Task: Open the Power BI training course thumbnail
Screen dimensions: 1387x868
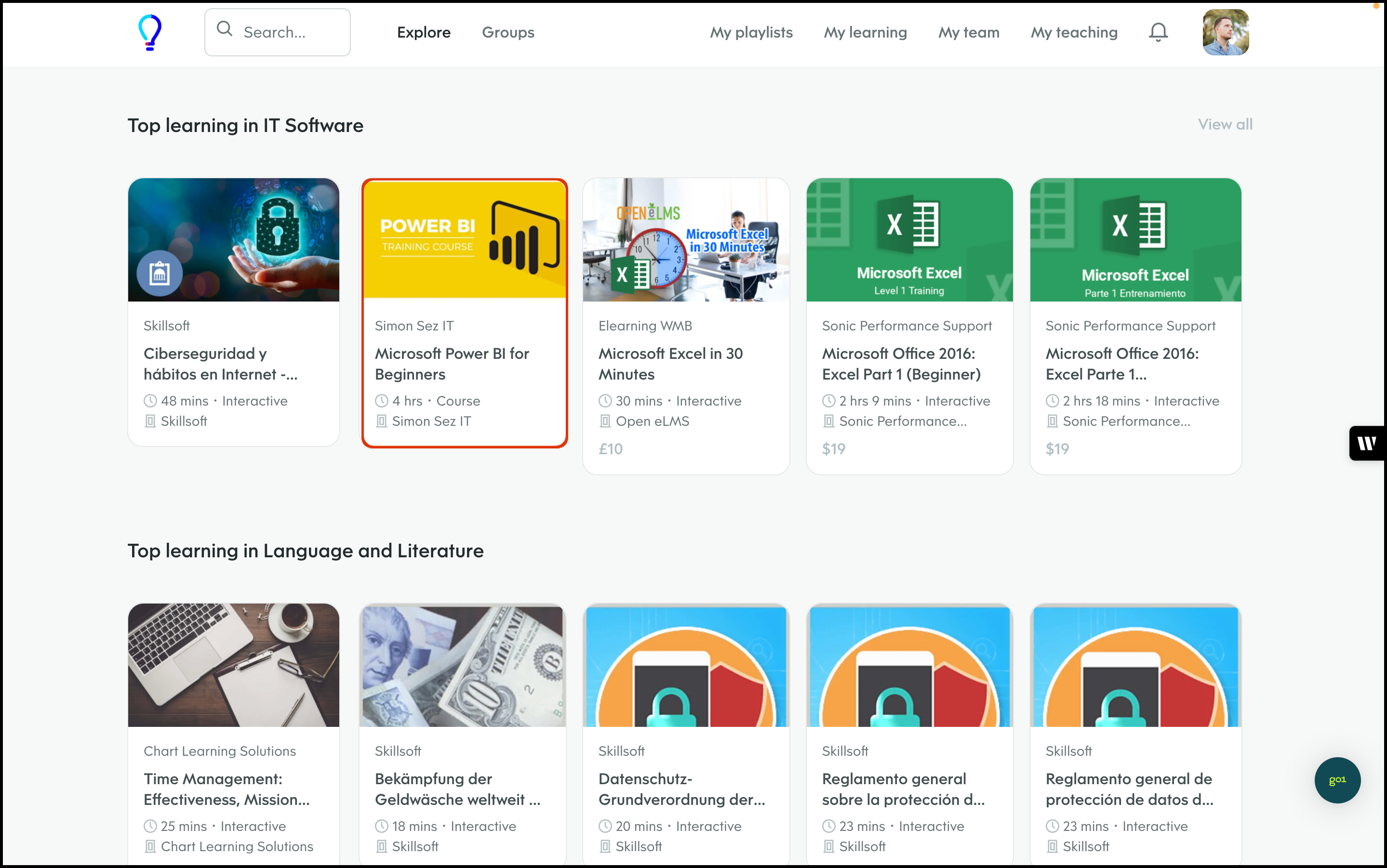Action: pyautogui.click(x=465, y=240)
